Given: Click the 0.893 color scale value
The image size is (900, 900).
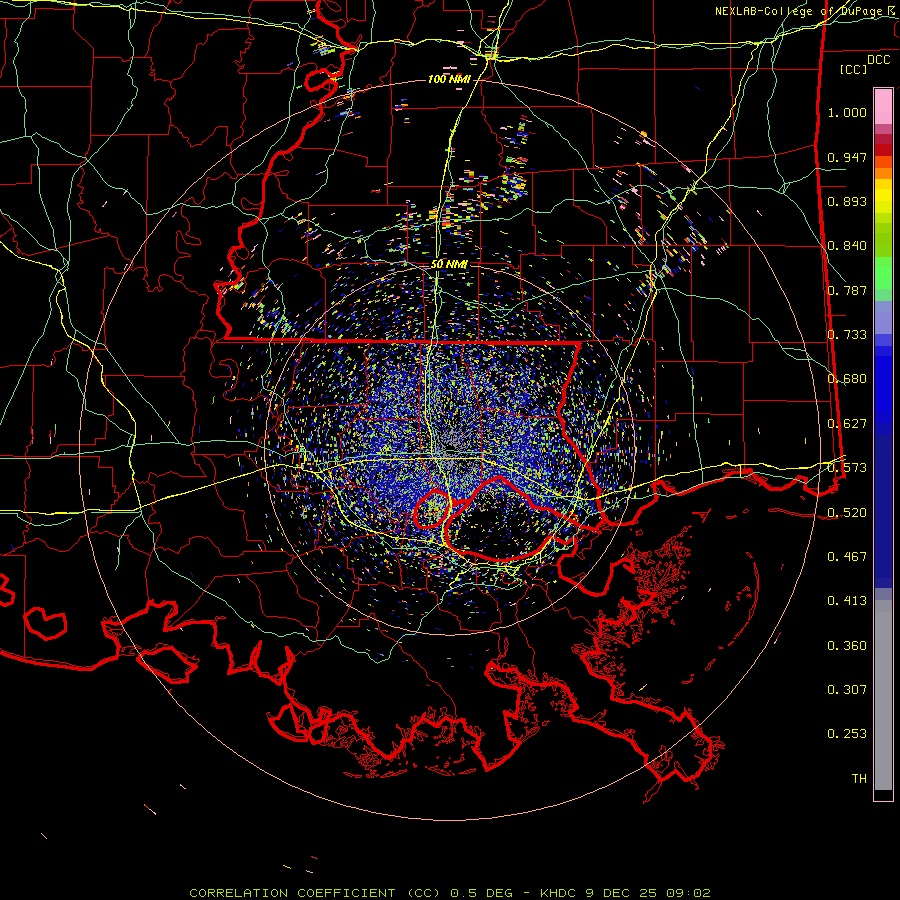Looking at the screenshot, I should 847,201.
